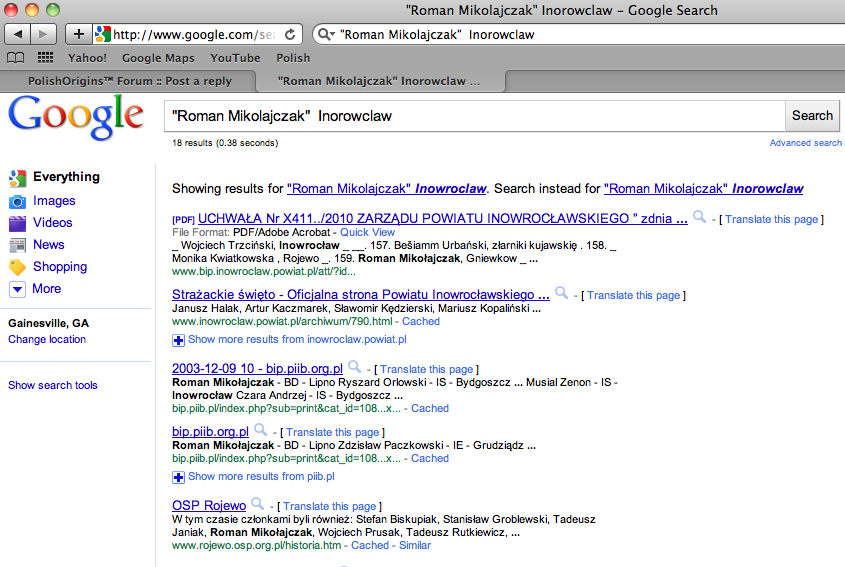
Task: Show more results from piib.pl link
Action: pos(261,476)
